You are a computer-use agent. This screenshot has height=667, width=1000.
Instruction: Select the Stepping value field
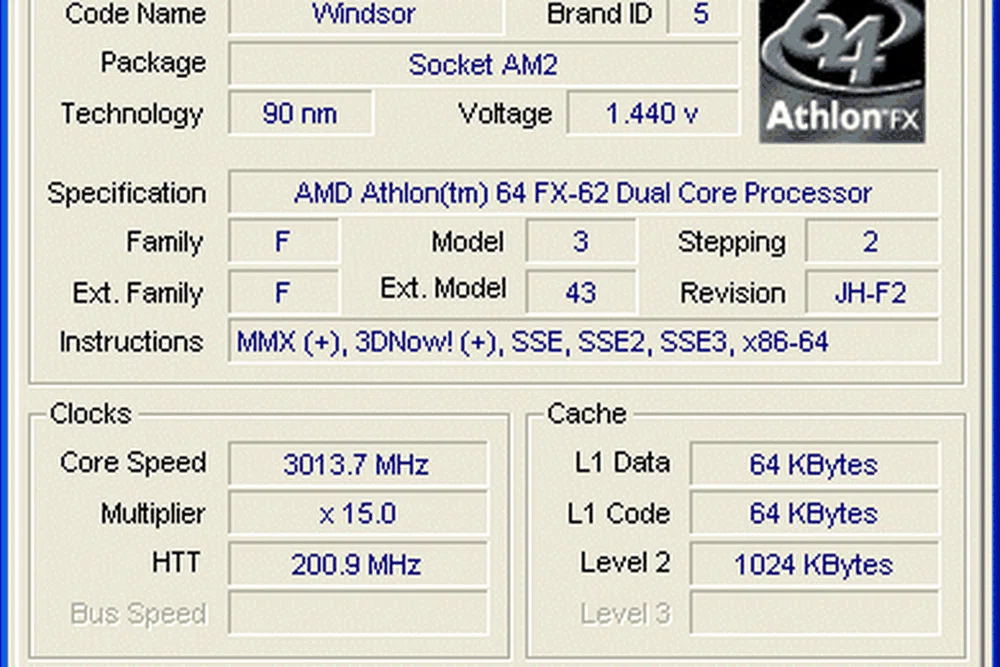pos(871,242)
